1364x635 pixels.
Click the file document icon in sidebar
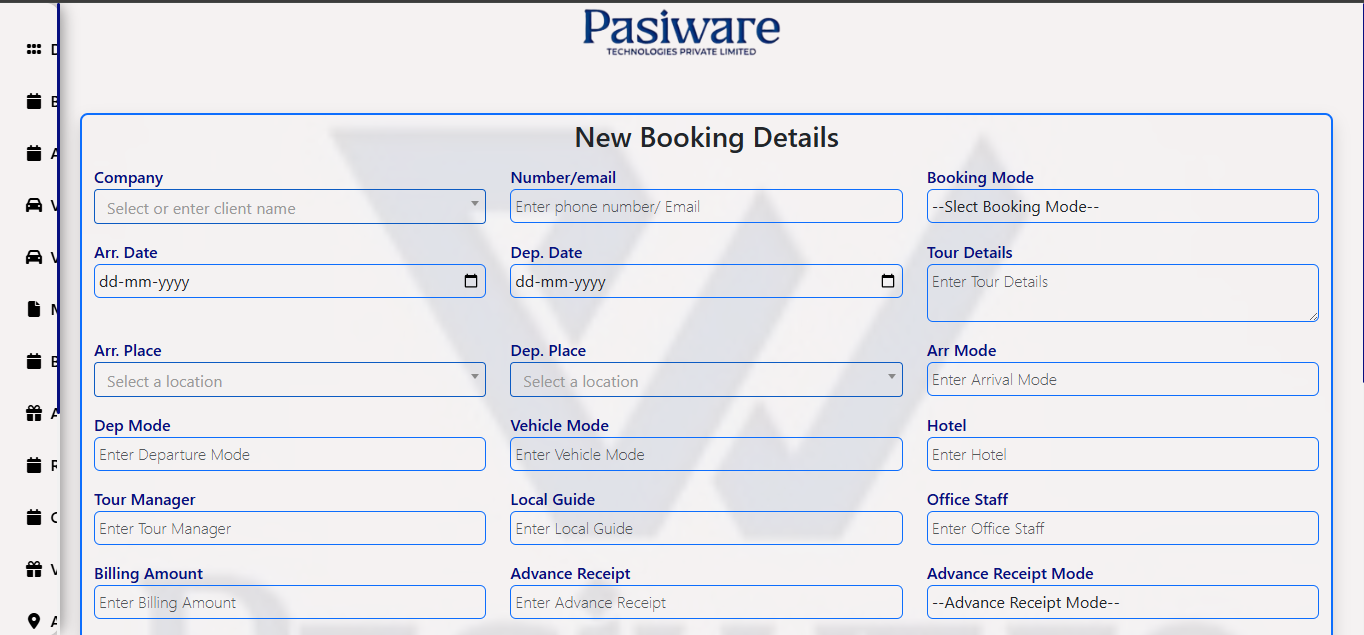click(x=34, y=309)
